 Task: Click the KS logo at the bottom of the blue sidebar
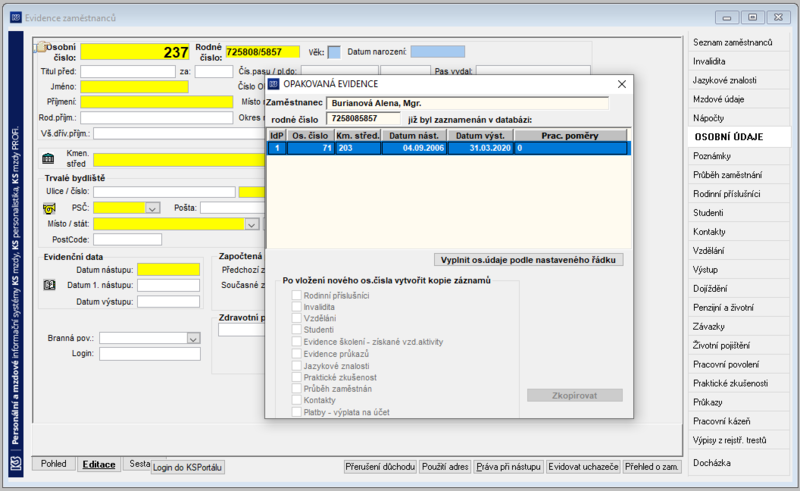(x=16, y=463)
